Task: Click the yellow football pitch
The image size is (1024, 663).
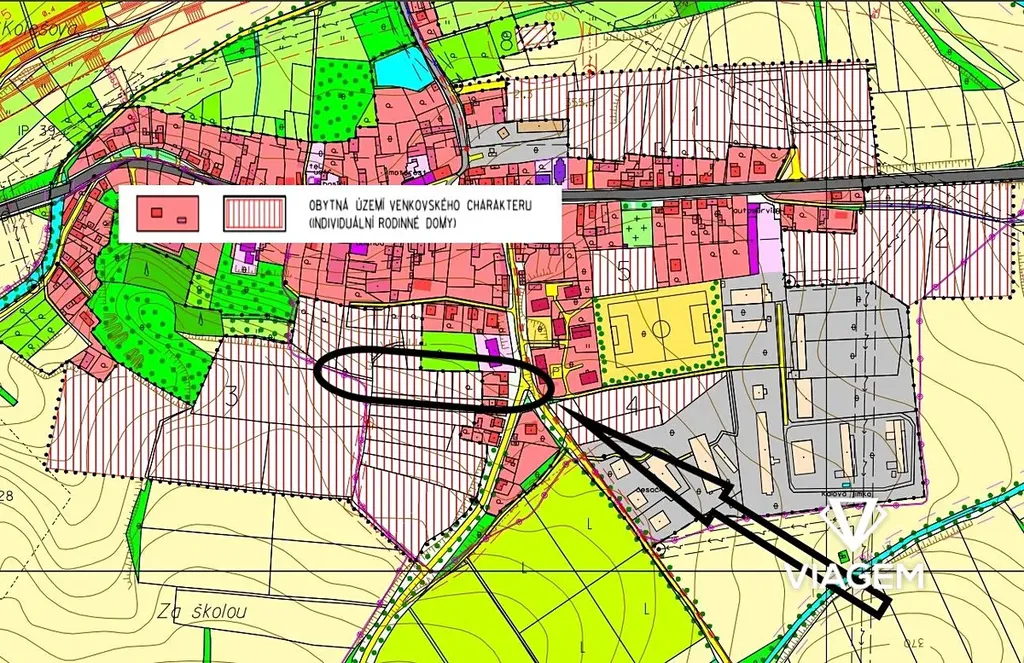Action: [657, 328]
